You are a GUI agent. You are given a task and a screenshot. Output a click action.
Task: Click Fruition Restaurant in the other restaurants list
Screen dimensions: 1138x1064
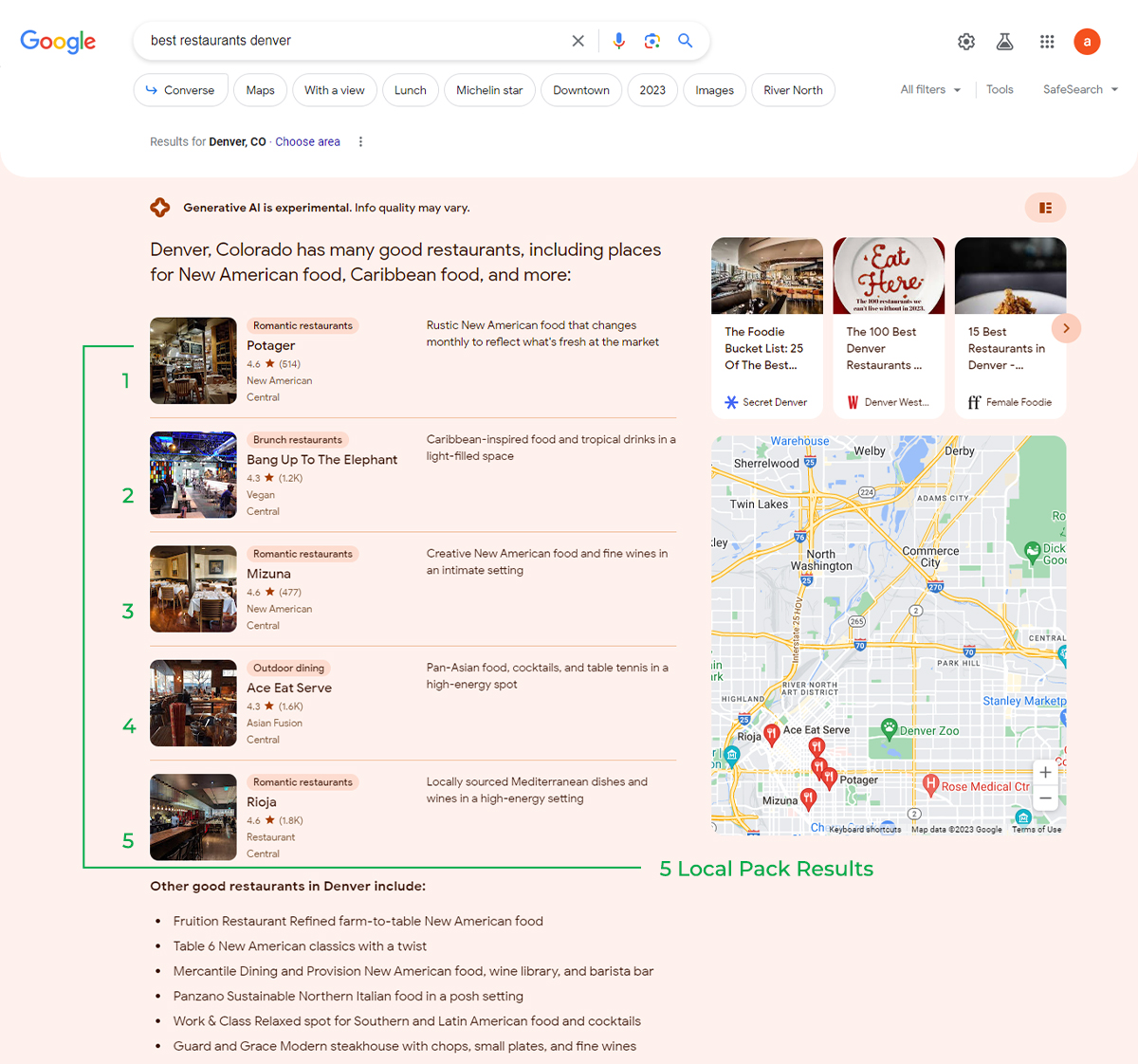point(358,922)
